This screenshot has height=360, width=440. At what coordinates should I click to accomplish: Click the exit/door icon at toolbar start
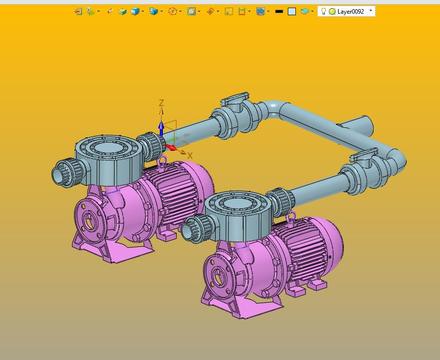pyautogui.click(x=78, y=12)
